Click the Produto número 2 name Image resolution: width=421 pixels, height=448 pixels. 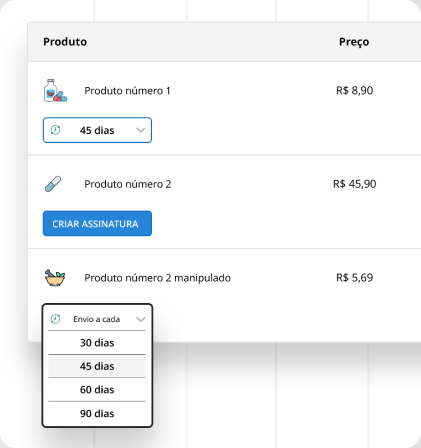click(x=128, y=184)
